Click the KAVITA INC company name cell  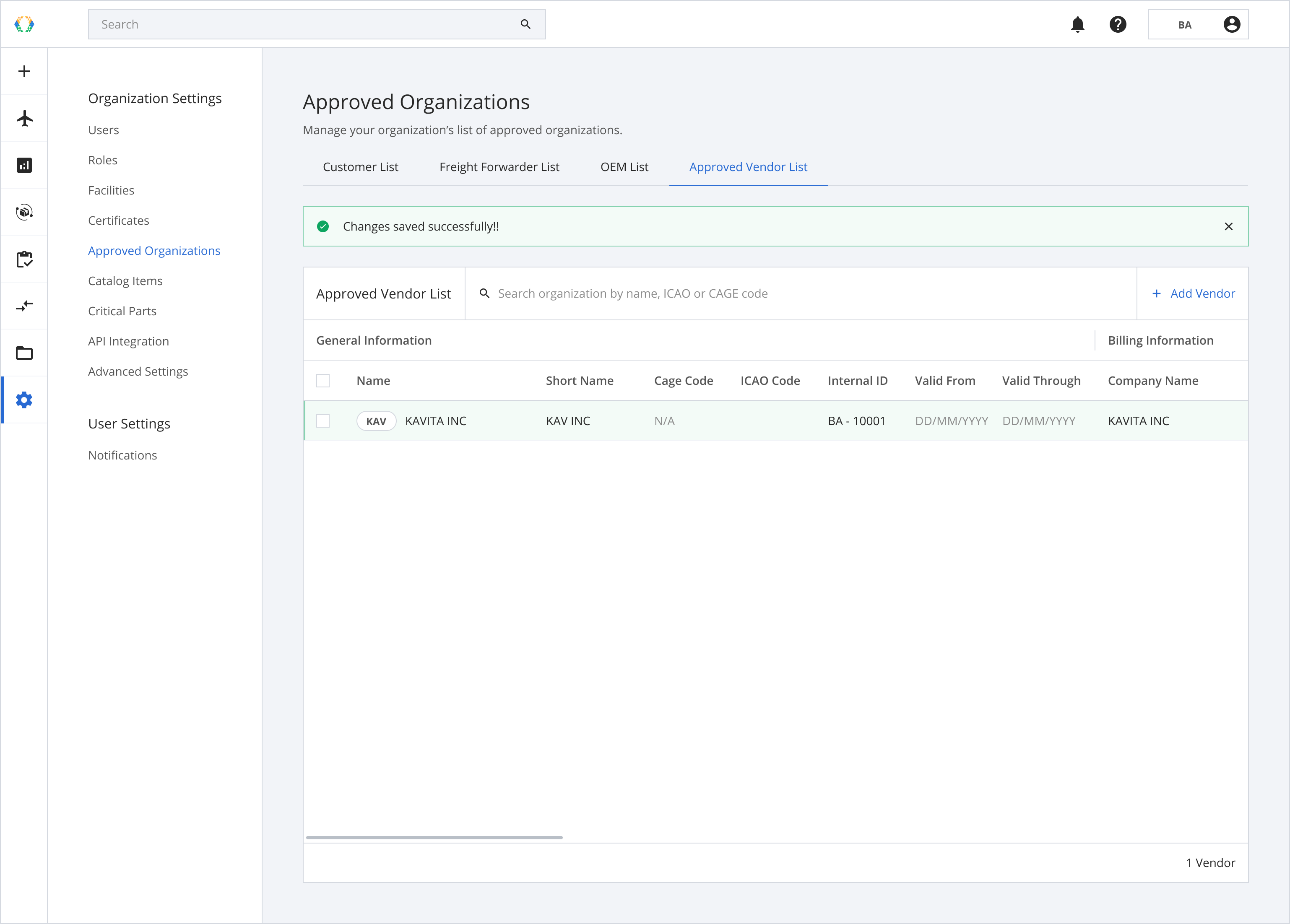tap(1138, 421)
